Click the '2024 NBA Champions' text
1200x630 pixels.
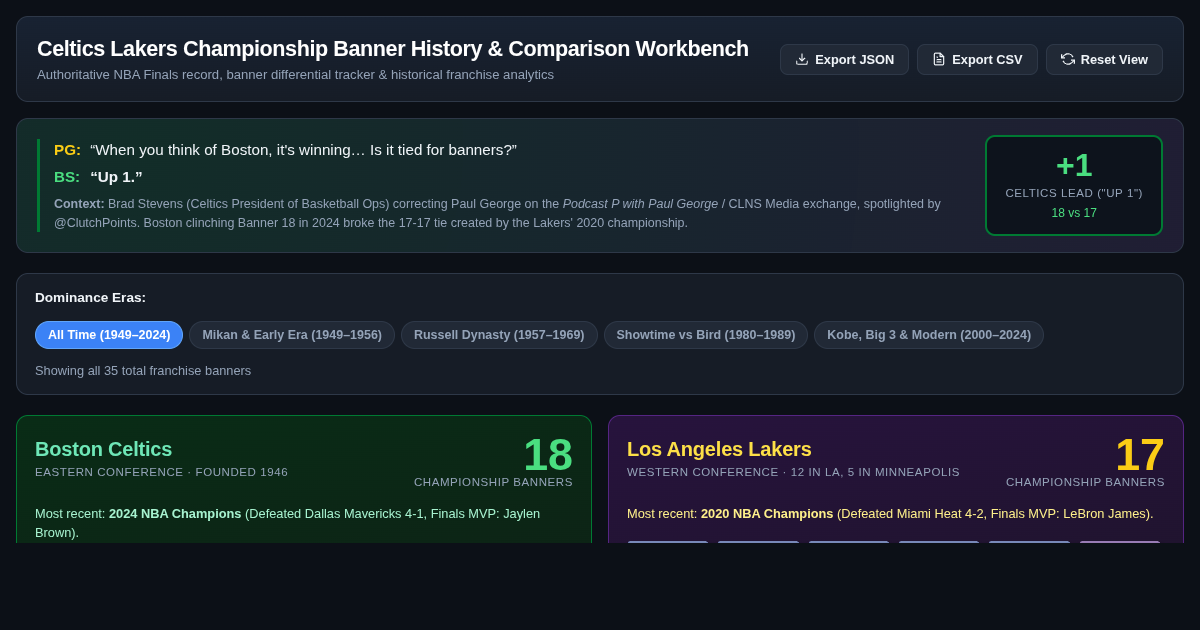pyautogui.click(x=175, y=513)
